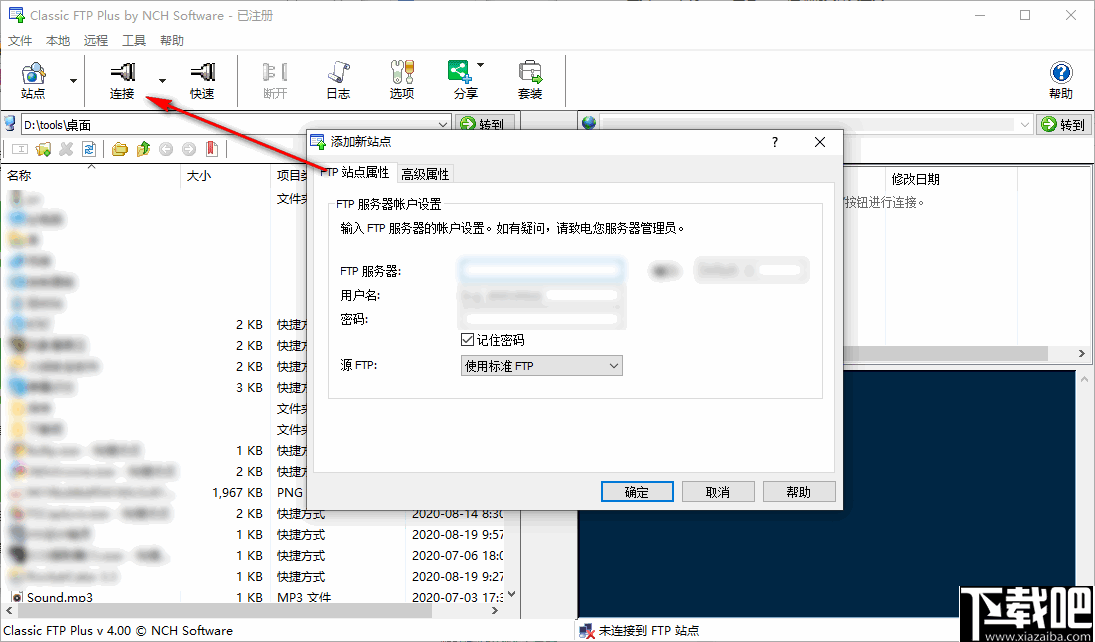Screen dimensions: 1095x642
Task: Click the 连接 (Connect) toolbar icon
Action: point(120,78)
